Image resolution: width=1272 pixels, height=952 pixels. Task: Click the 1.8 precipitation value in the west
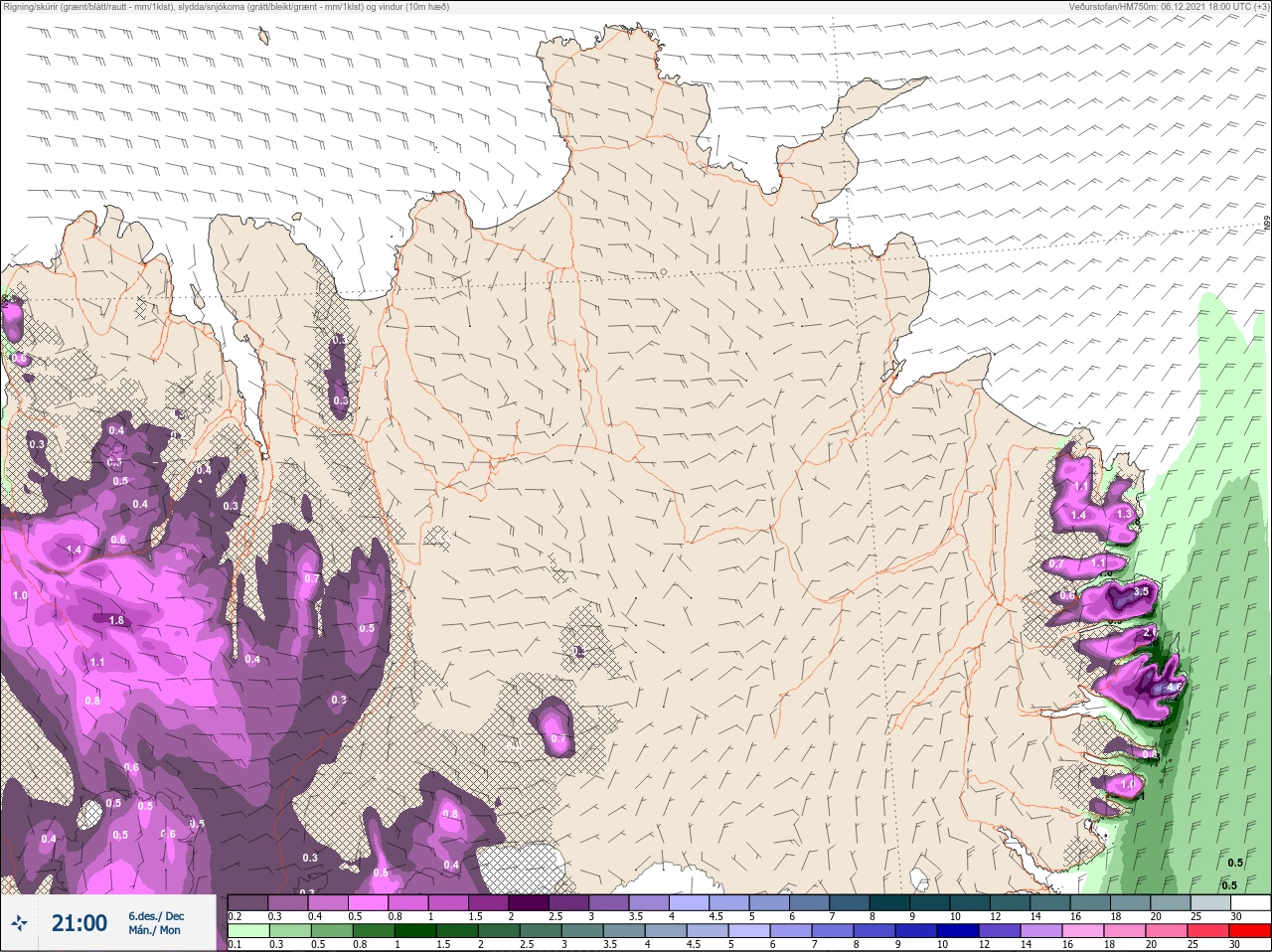point(116,620)
